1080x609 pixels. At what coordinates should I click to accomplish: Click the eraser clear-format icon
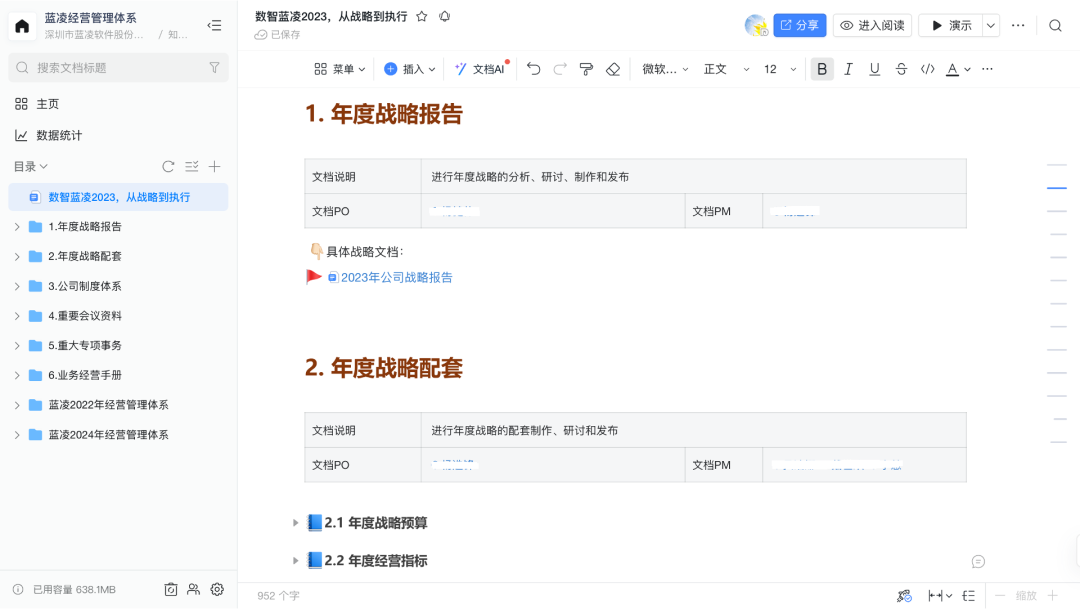point(613,69)
